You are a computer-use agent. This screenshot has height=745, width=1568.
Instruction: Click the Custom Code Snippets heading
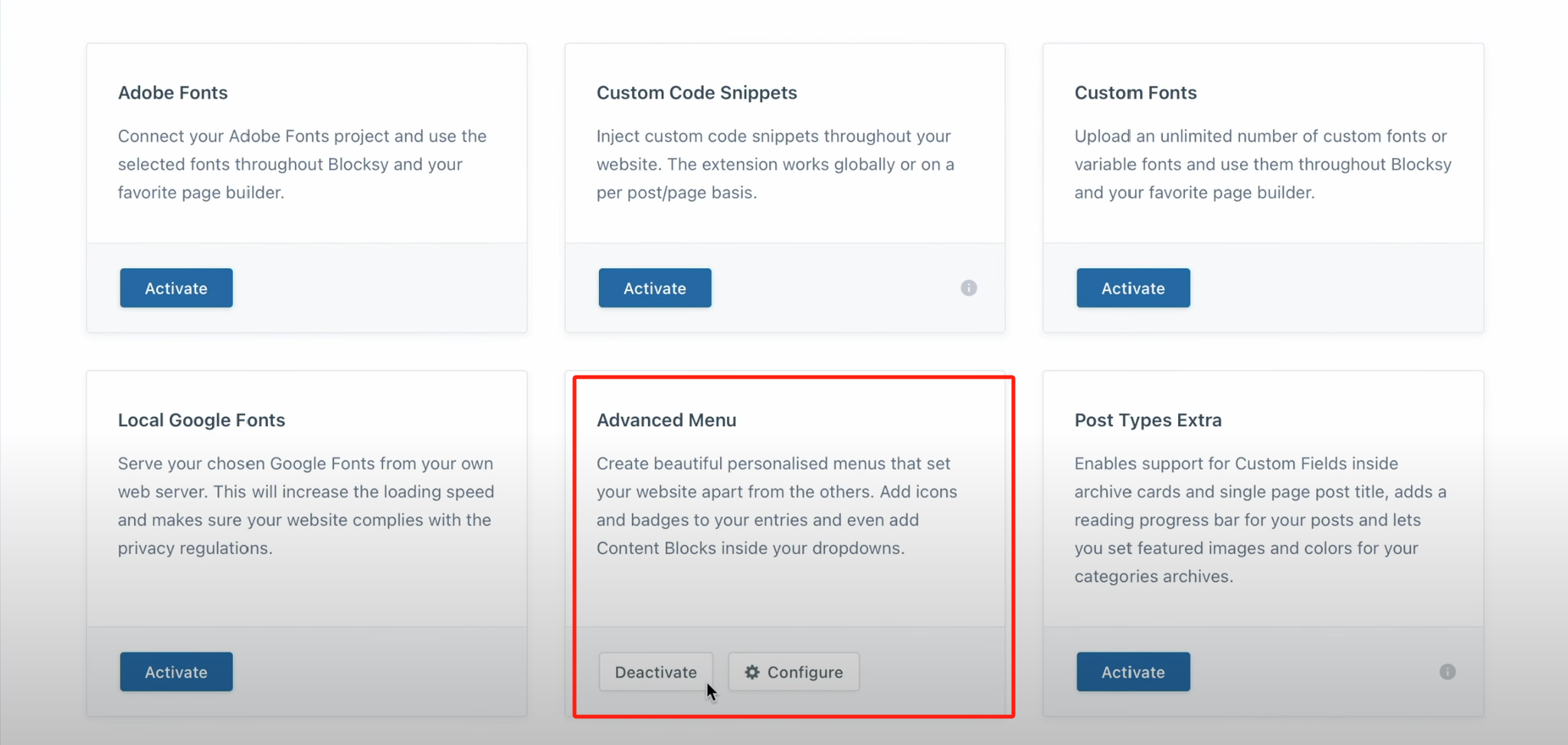tap(696, 93)
